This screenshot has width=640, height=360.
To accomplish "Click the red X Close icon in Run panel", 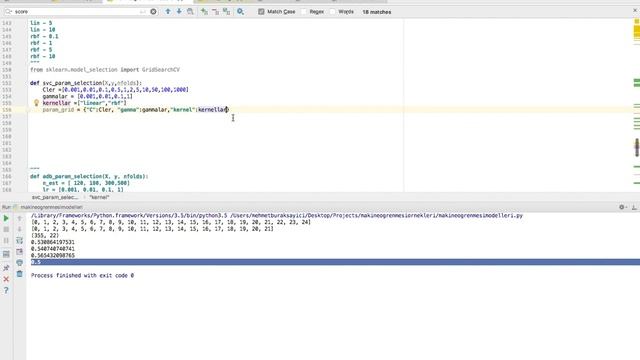I will click(6, 279).
